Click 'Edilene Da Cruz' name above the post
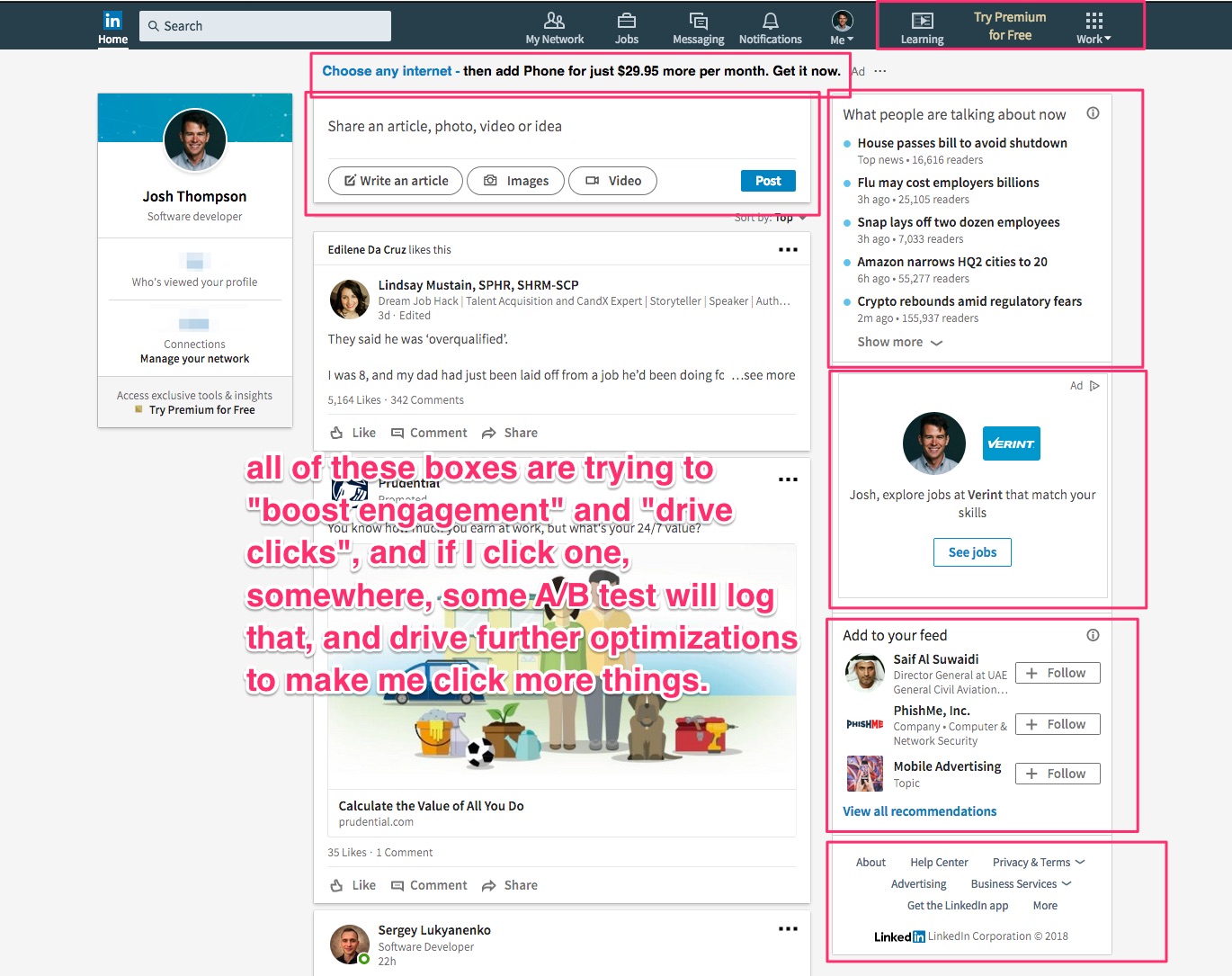The width and height of the screenshot is (1232, 976). pyautogui.click(x=367, y=250)
